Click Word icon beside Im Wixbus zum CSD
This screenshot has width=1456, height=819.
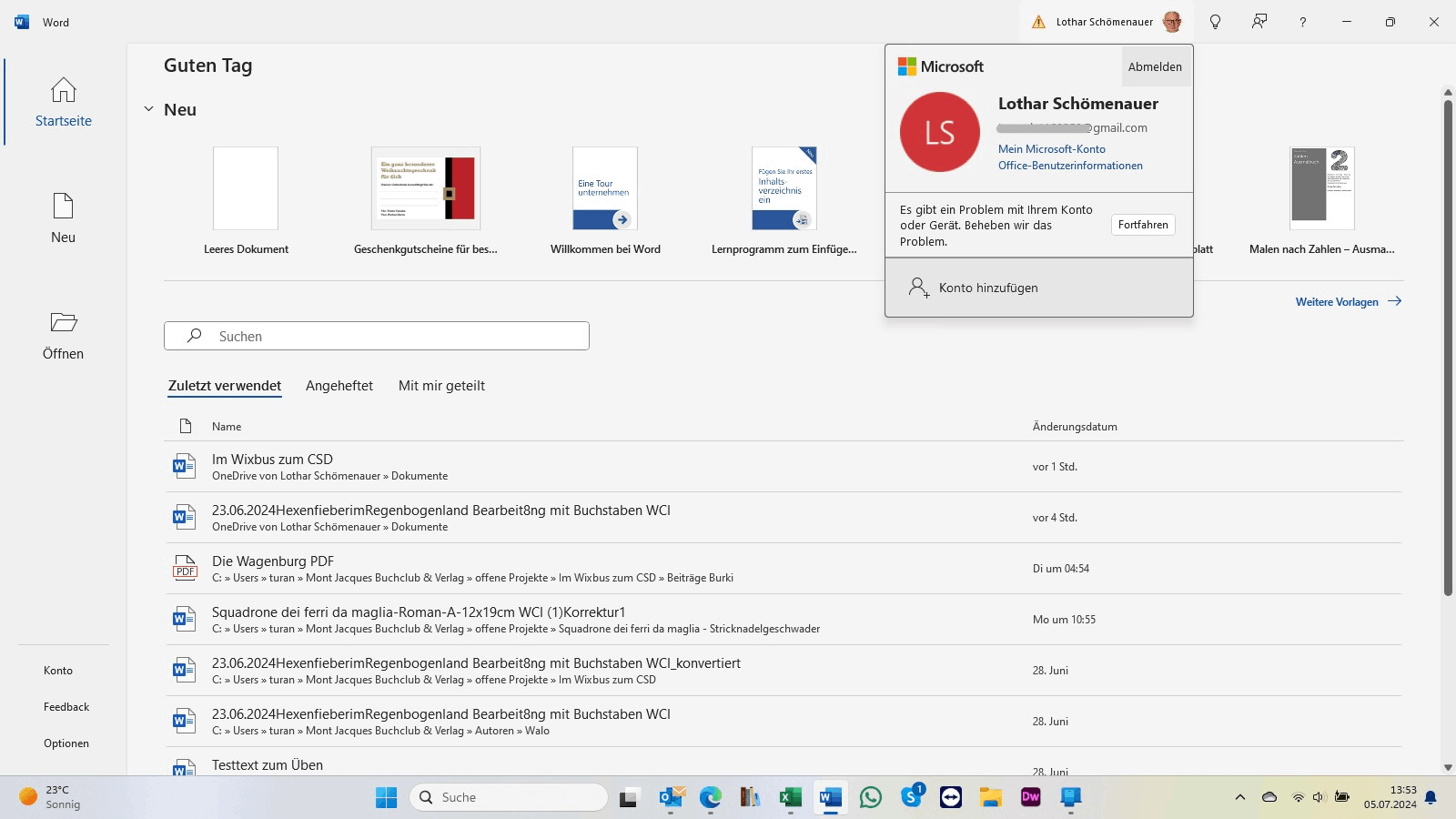click(185, 467)
